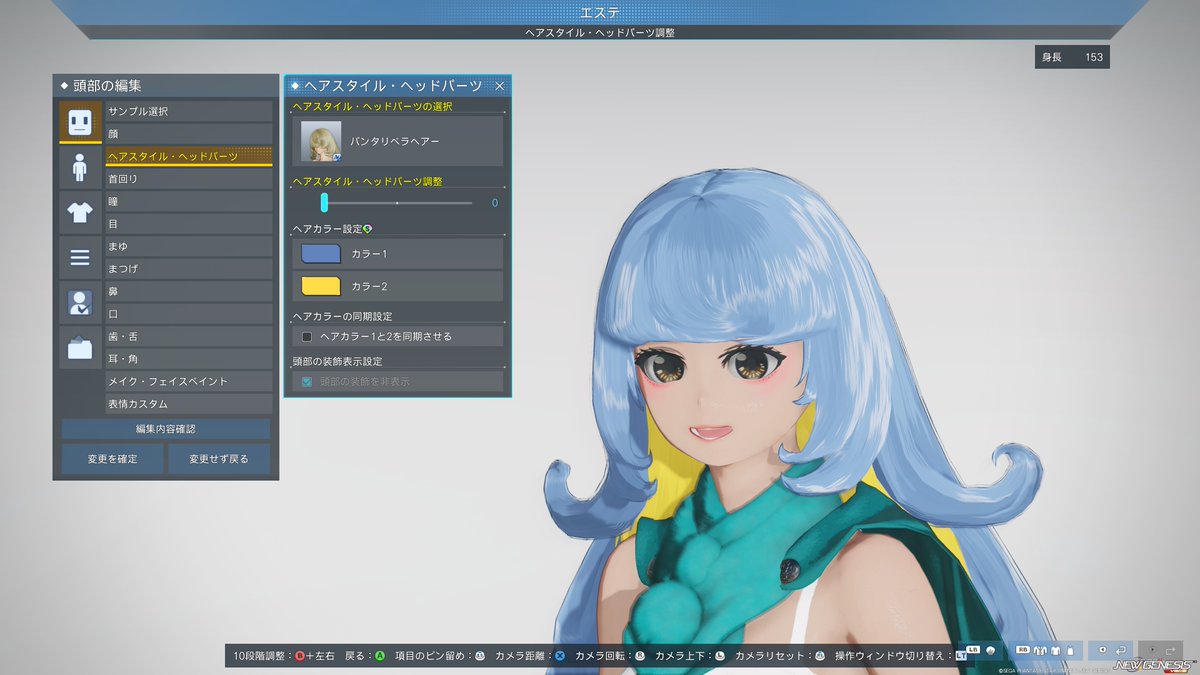The width and height of the screenshot is (1200, 675).
Task: Select 首回り menu item
Action: pyautogui.click(x=189, y=178)
